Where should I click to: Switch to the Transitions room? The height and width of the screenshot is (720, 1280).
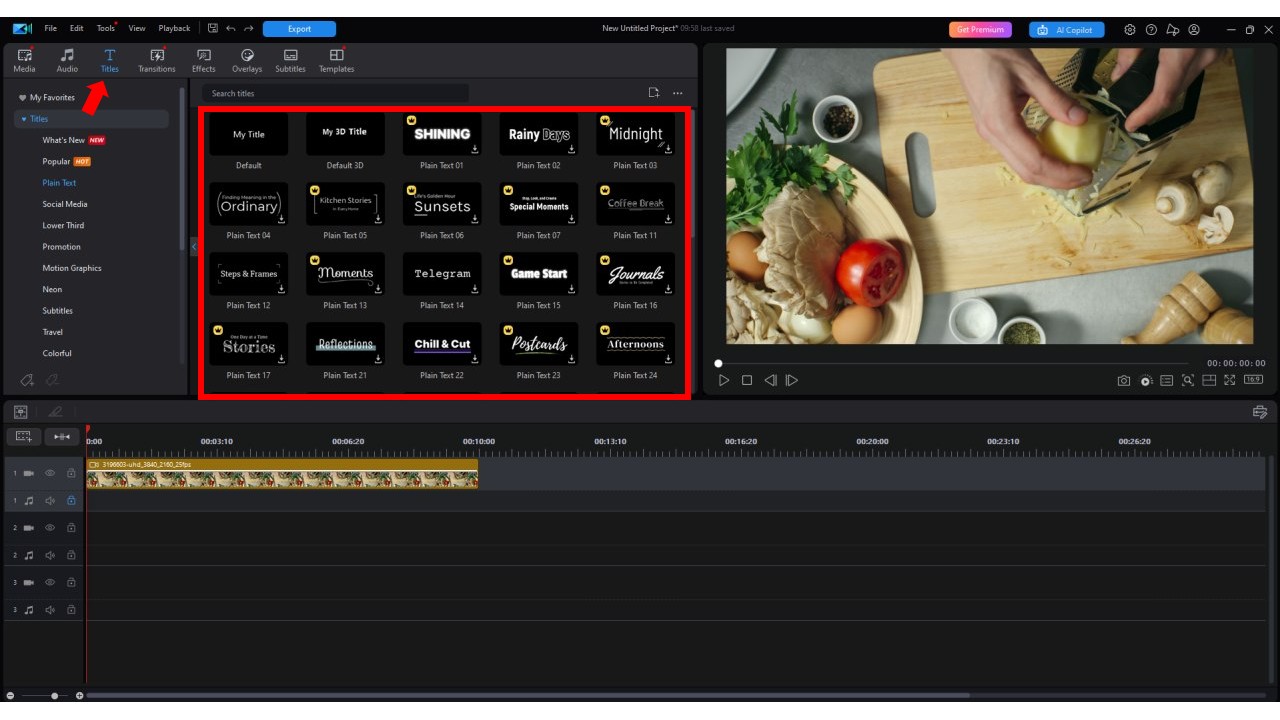click(156, 60)
